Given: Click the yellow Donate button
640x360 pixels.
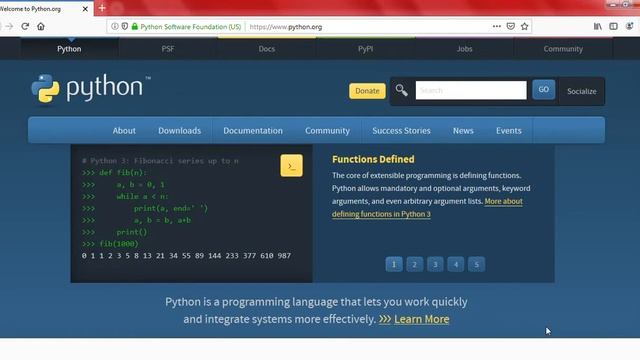Looking at the screenshot, I should coord(367,91).
